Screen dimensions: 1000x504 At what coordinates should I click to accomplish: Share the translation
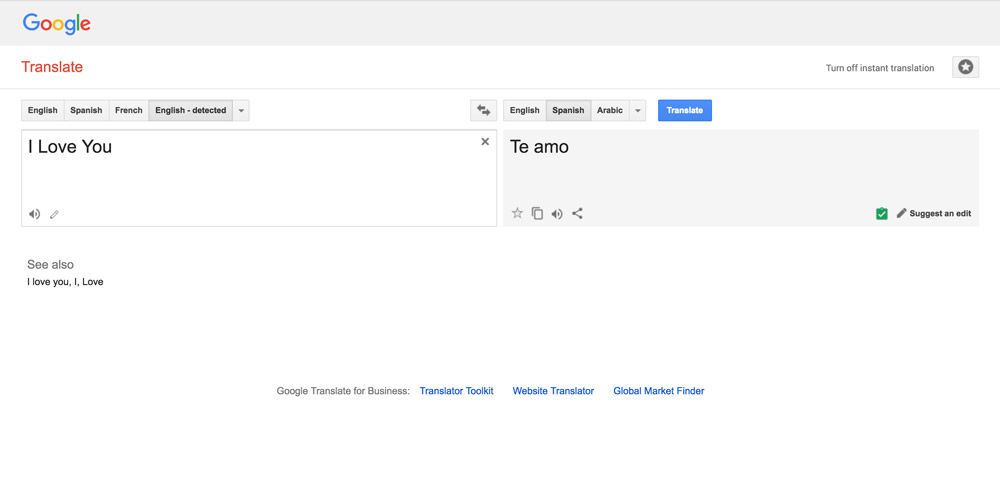pos(577,214)
